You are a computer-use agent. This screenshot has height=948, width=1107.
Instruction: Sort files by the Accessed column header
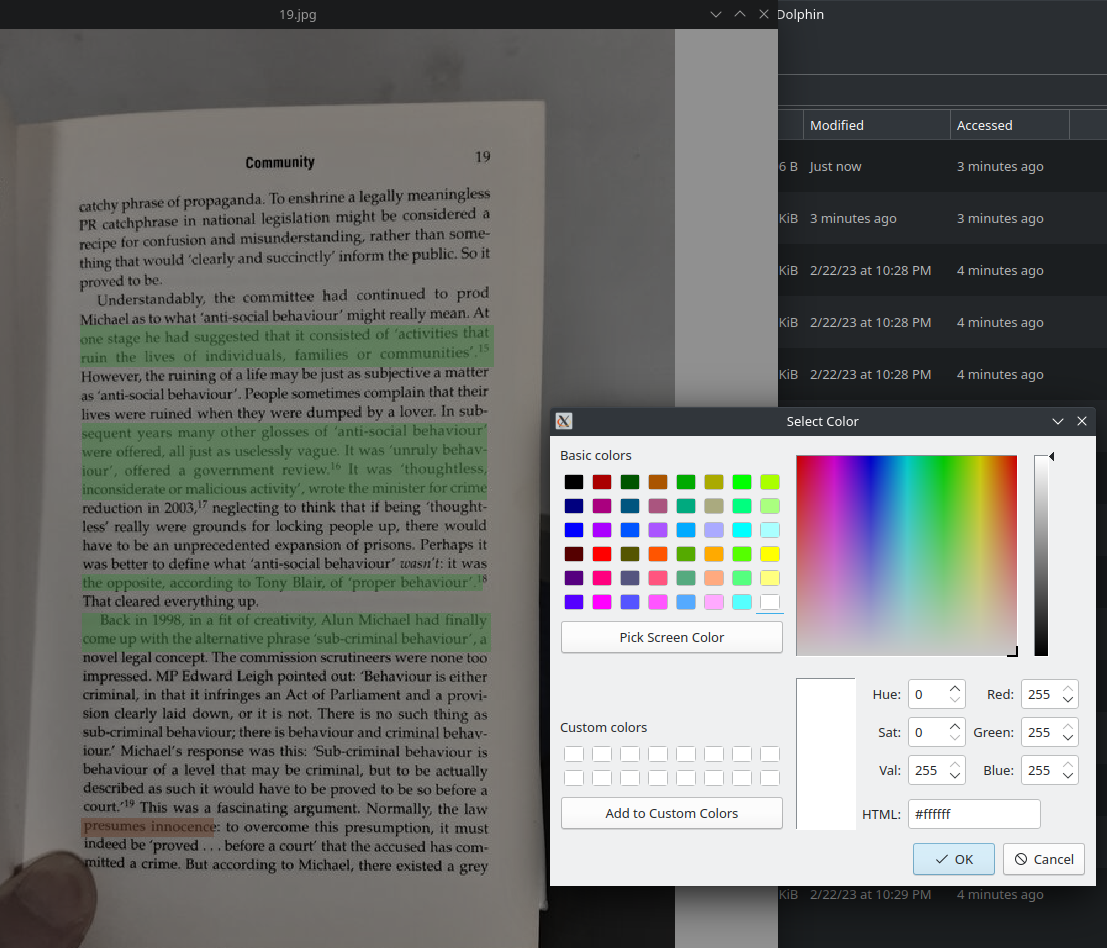pos(985,125)
